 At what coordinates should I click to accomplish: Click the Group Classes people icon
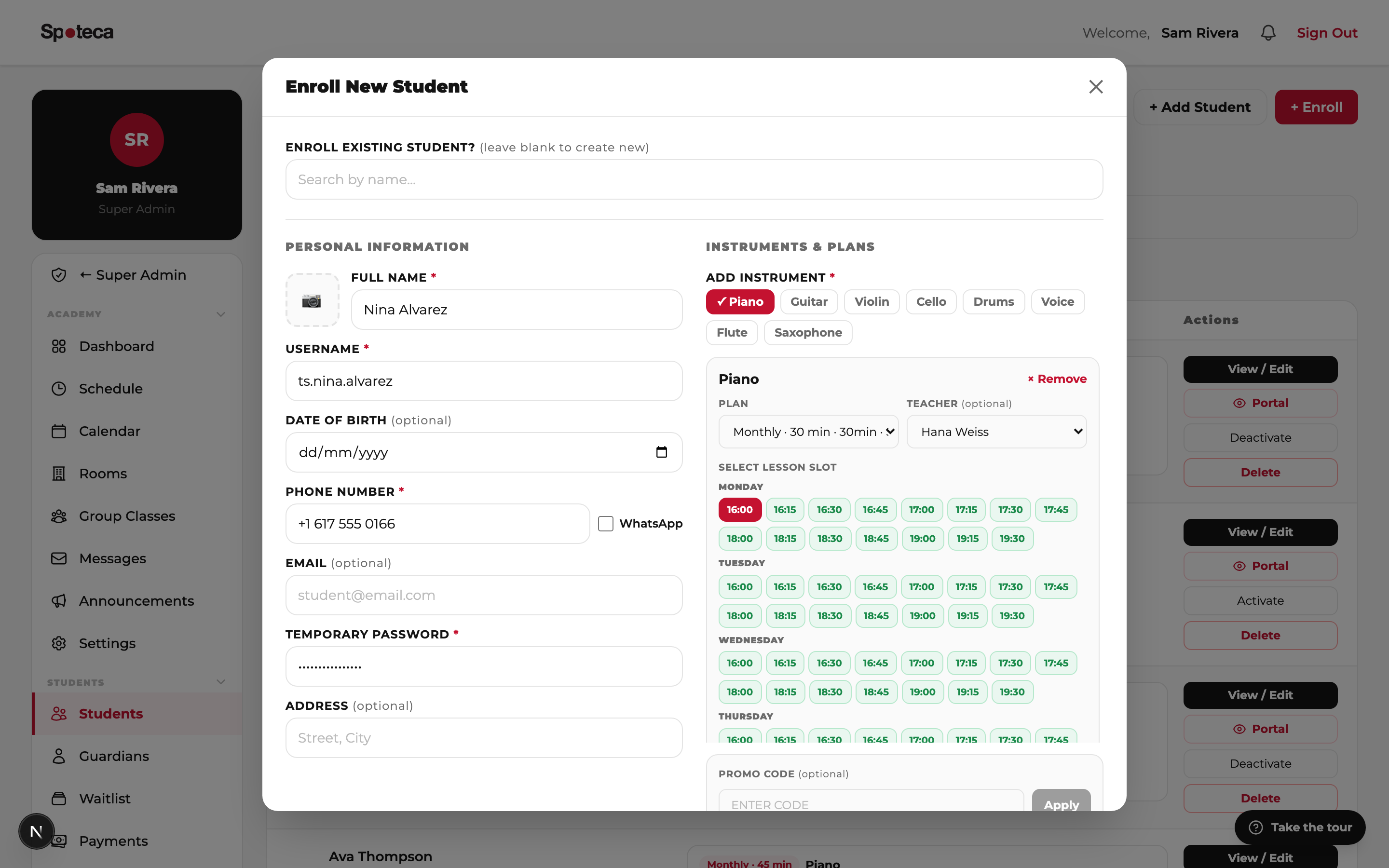point(58,516)
